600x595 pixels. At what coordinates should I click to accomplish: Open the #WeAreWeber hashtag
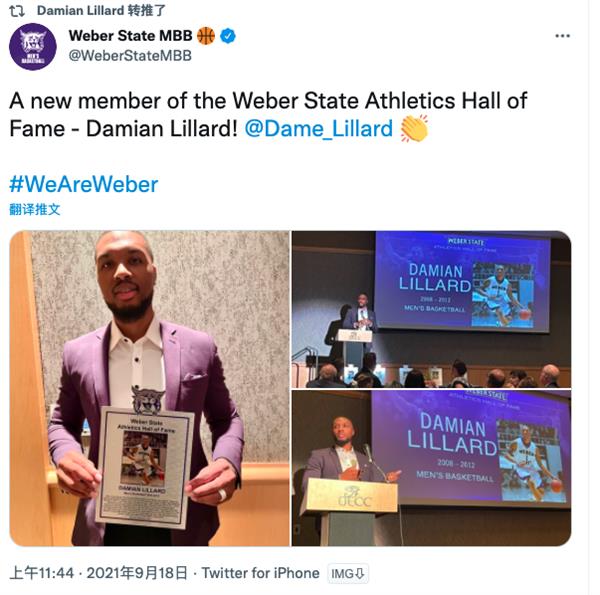tap(83, 184)
